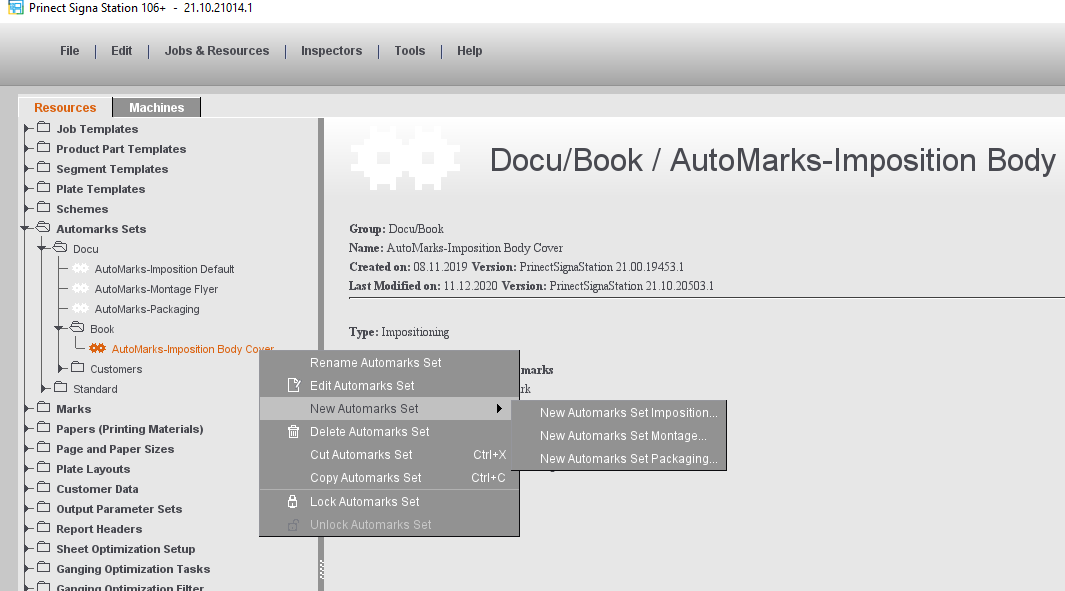Click the AutoMarks-Montage Flyer gear icon

81,288
